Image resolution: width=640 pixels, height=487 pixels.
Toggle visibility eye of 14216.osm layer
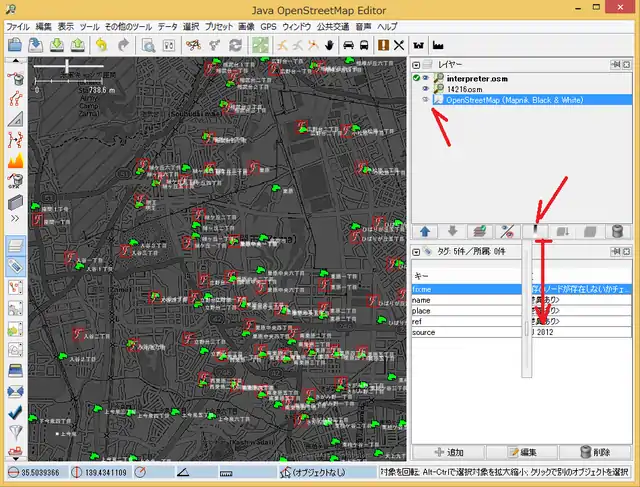426,89
